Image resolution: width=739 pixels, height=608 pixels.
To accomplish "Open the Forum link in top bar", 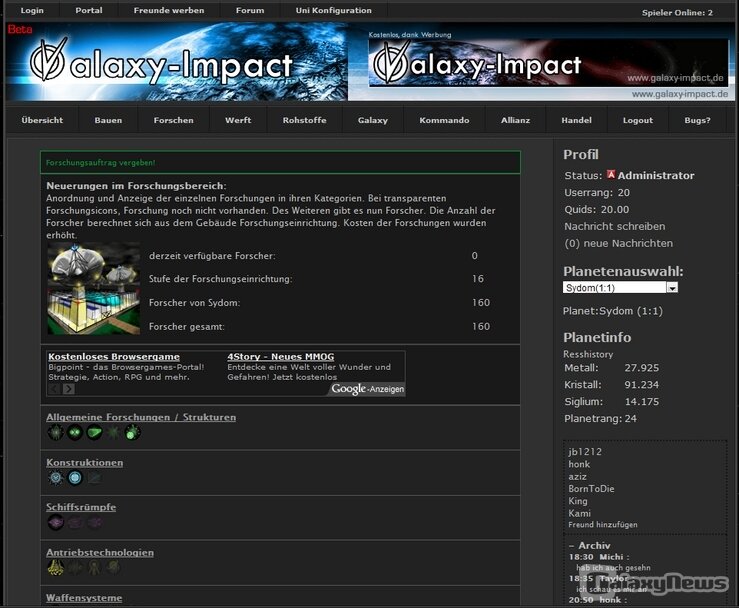I will (250, 10).
